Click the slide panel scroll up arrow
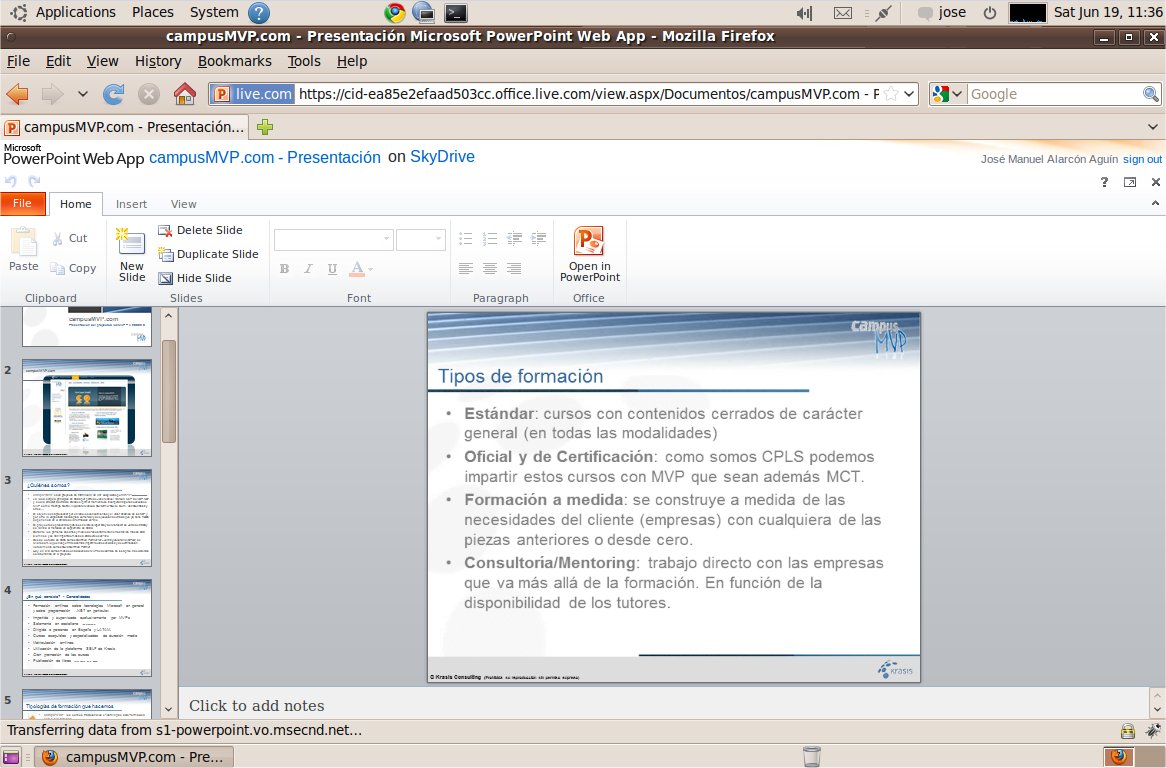1166x768 pixels. pyautogui.click(x=169, y=316)
